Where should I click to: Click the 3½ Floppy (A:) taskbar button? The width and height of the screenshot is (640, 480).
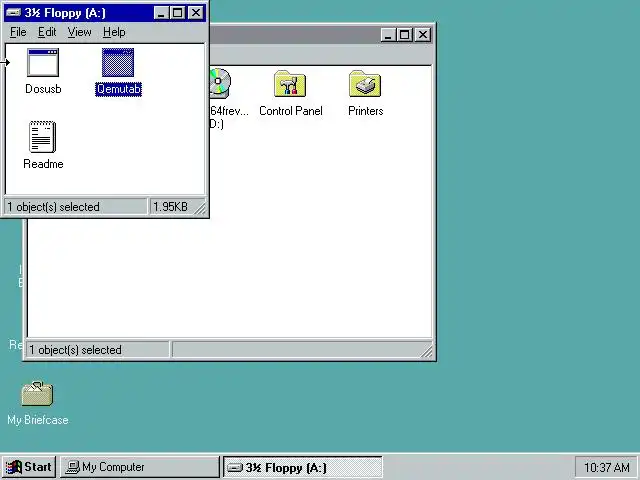click(x=302, y=467)
